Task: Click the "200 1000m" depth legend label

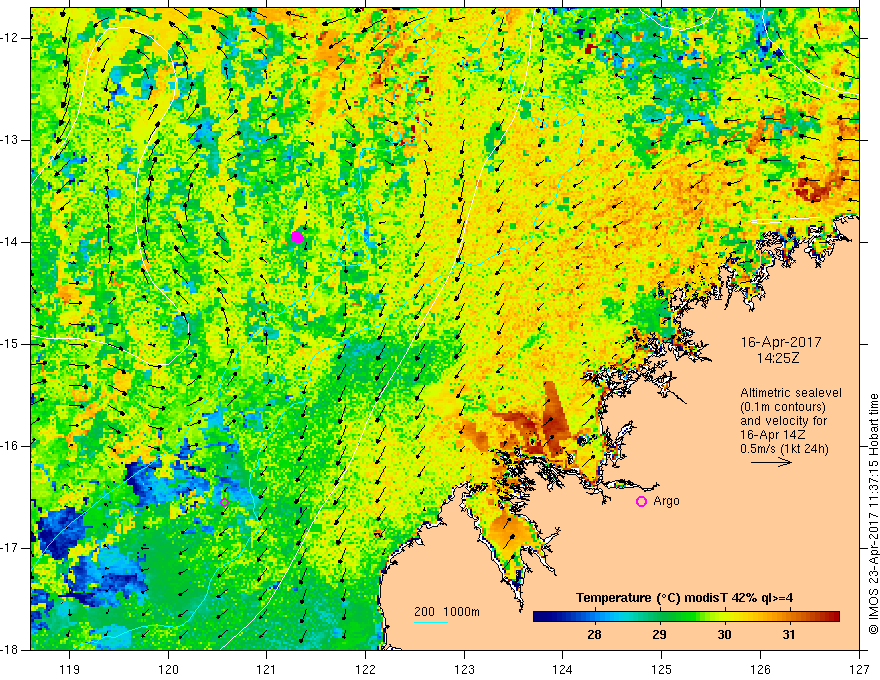Action: coord(447,612)
